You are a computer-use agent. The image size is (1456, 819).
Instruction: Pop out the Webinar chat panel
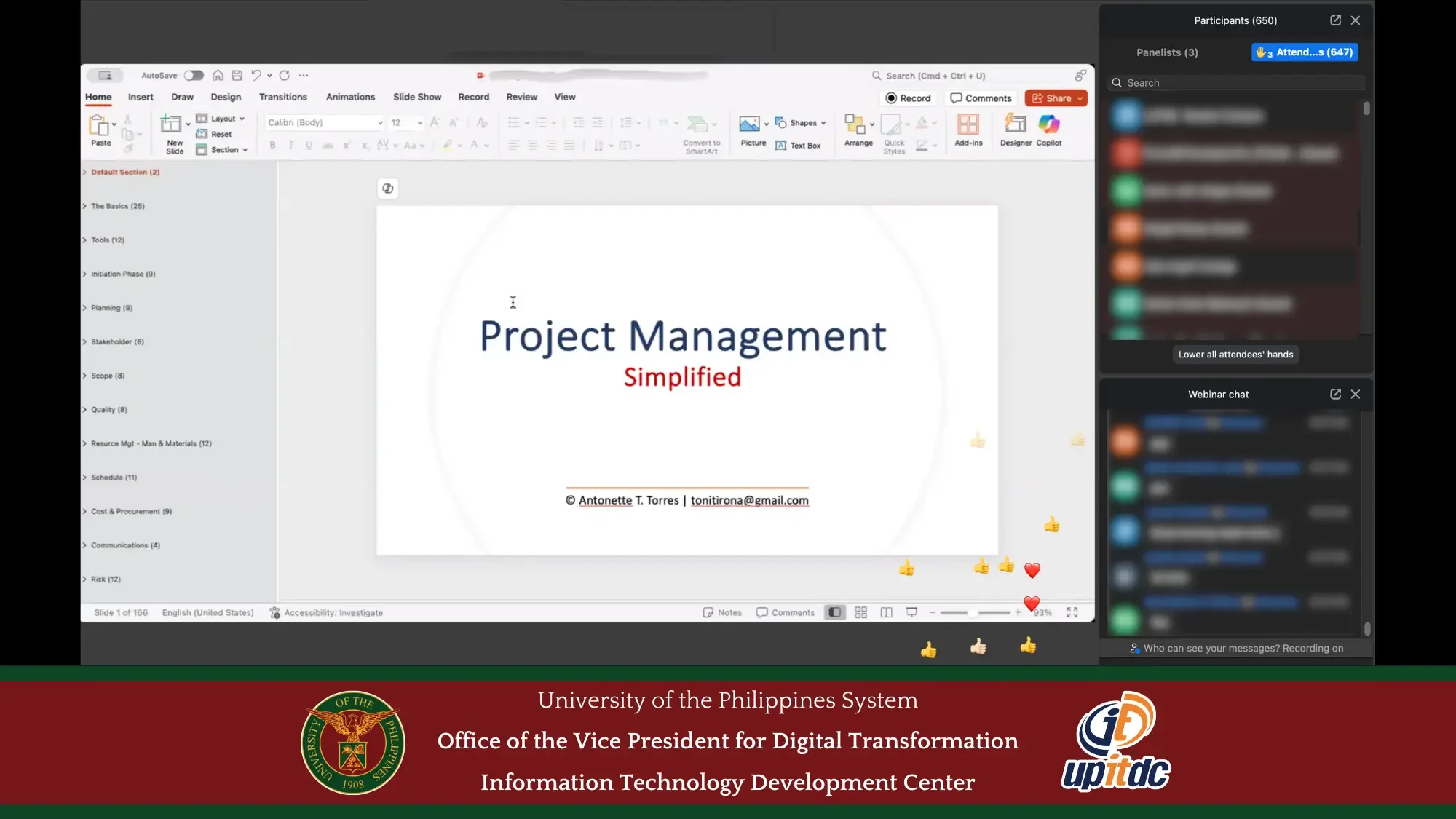click(x=1335, y=394)
